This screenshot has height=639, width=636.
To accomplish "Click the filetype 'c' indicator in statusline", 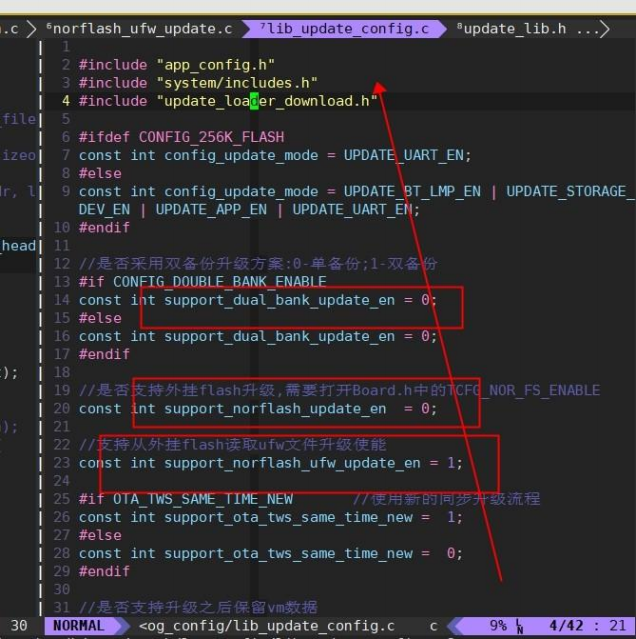I will (x=434, y=626).
